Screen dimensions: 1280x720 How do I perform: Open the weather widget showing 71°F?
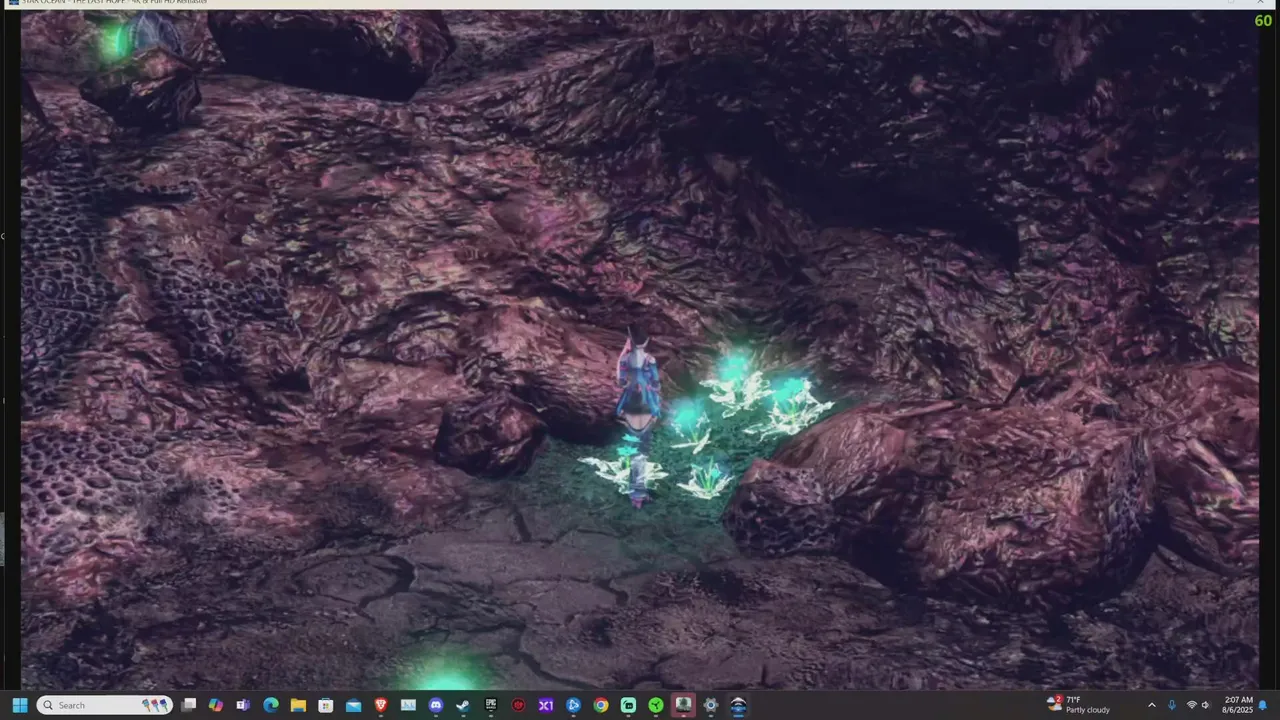pyautogui.click(x=1078, y=705)
